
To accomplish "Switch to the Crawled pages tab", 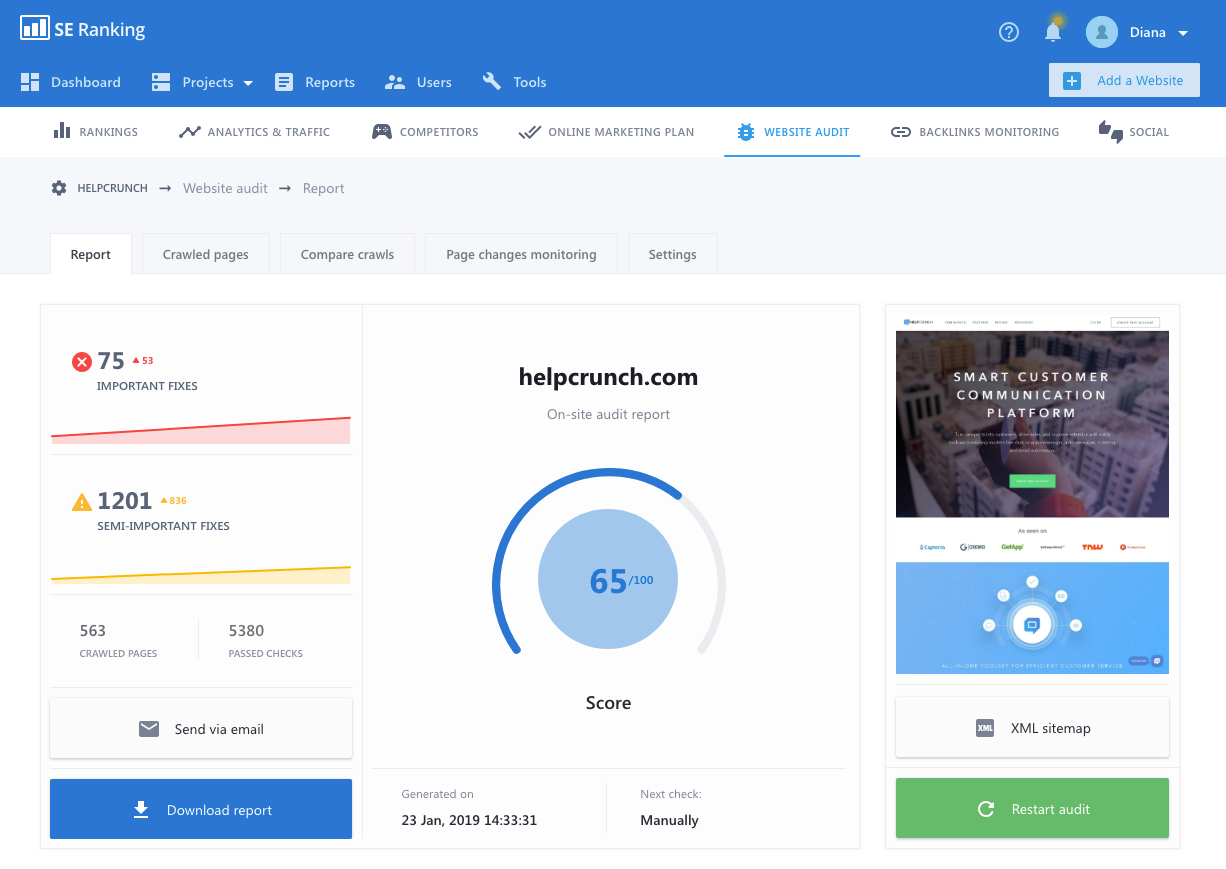I will pos(206,254).
